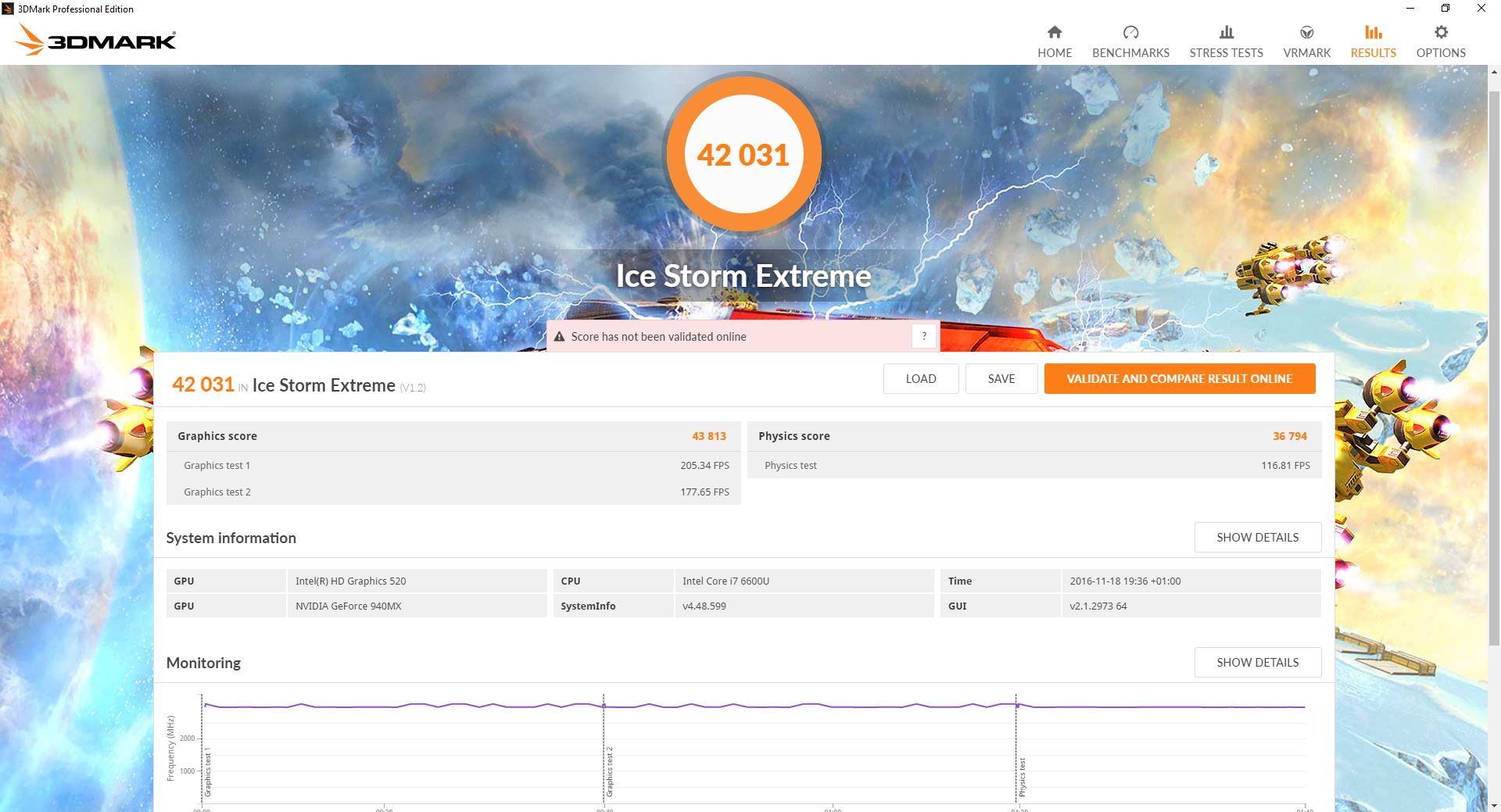Screen dimensions: 1501x812
Task: Click the Benchmarks gauge icon
Action: (1130, 32)
